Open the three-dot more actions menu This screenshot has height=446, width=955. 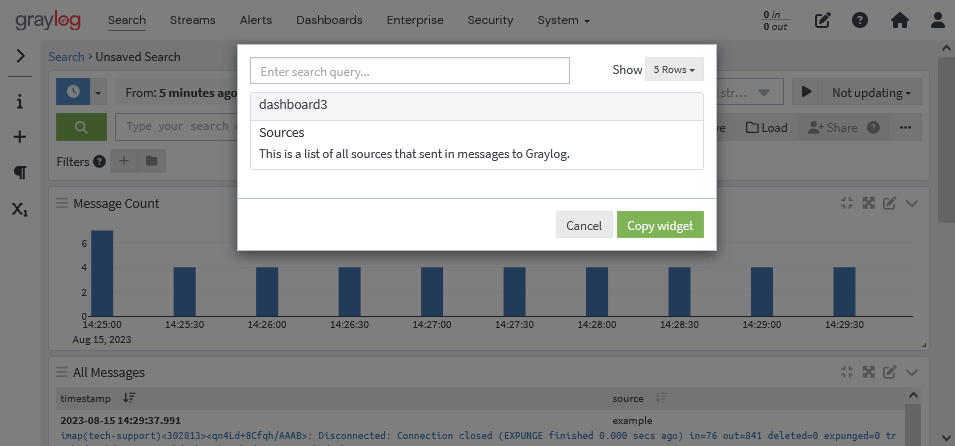(x=906, y=127)
